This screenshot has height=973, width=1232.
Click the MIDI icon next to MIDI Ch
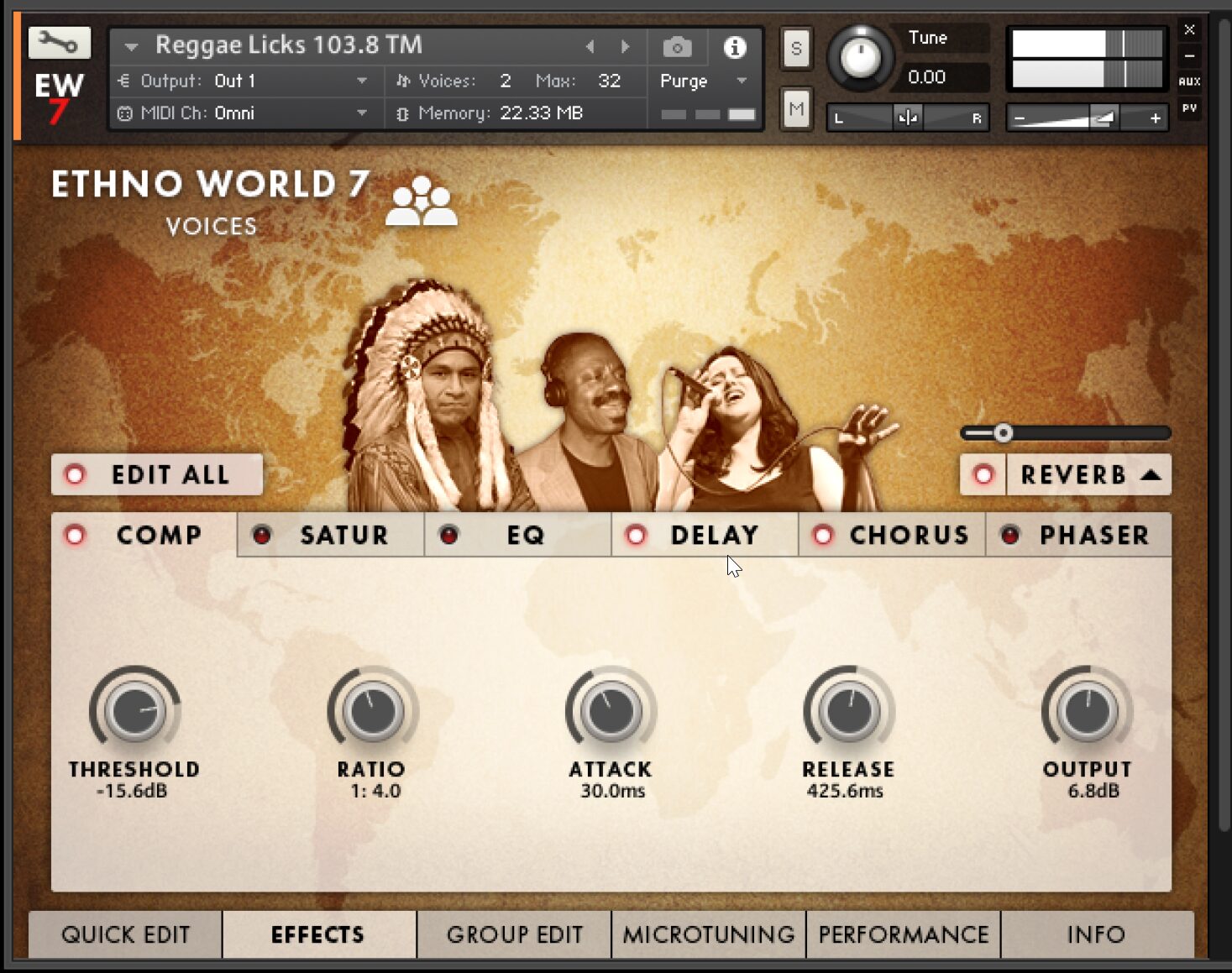(124, 113)
